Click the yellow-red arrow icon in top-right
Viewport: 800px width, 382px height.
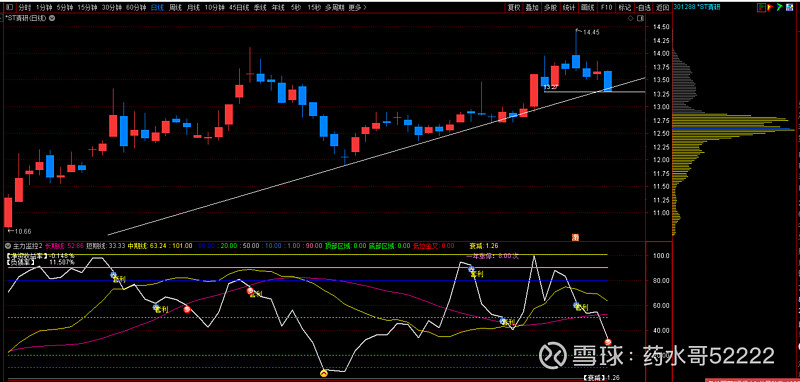coord(771,7)
